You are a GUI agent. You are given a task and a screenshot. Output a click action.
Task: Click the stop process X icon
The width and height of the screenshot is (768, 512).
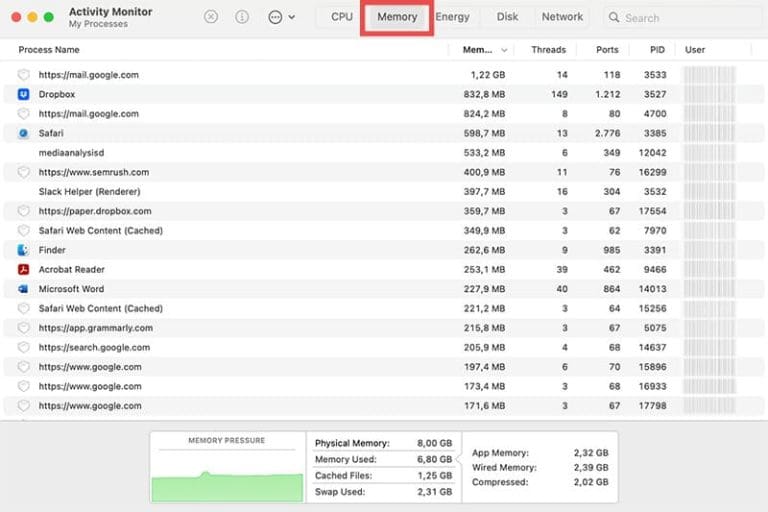pyautogui.click(x=210, y=17)
